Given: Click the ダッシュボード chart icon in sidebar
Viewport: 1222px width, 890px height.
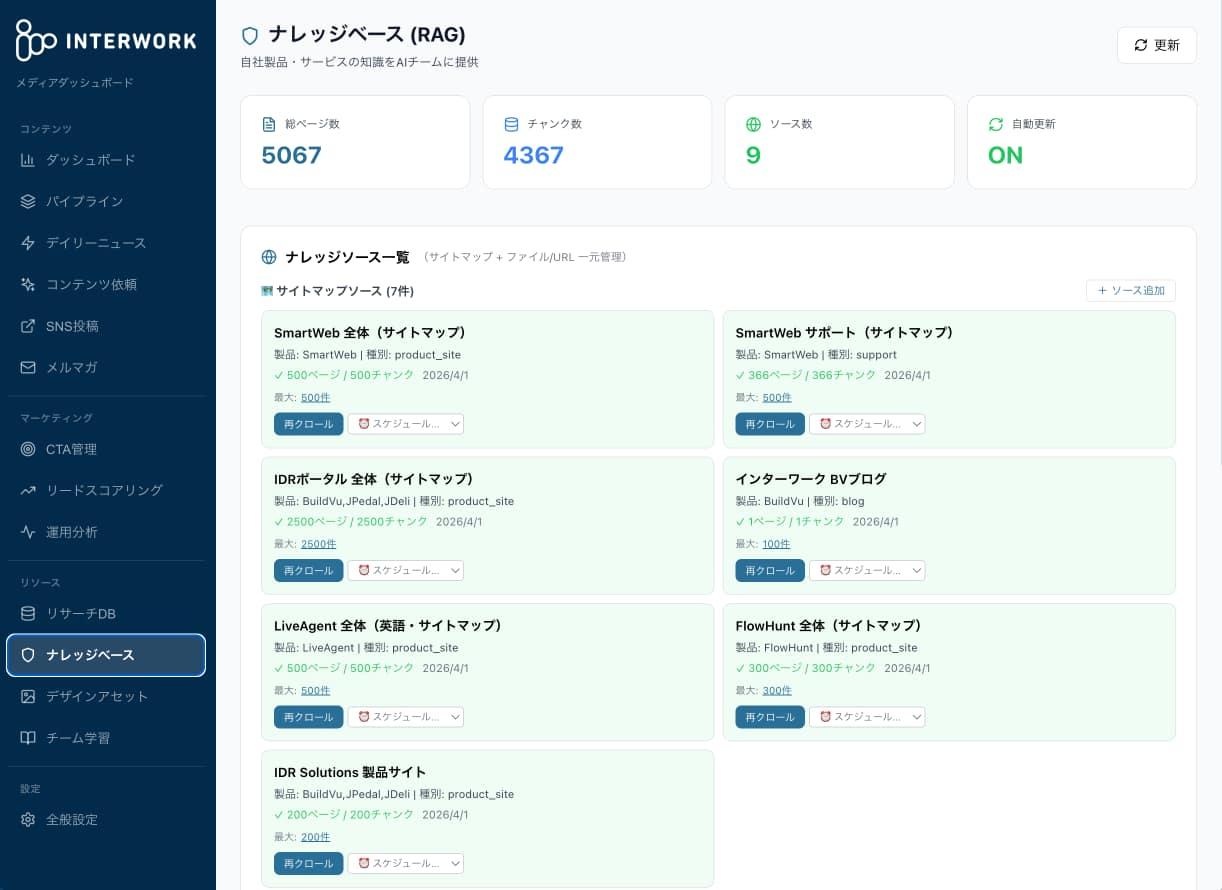Looking at the screenshot, I should (x=28, y=160).
